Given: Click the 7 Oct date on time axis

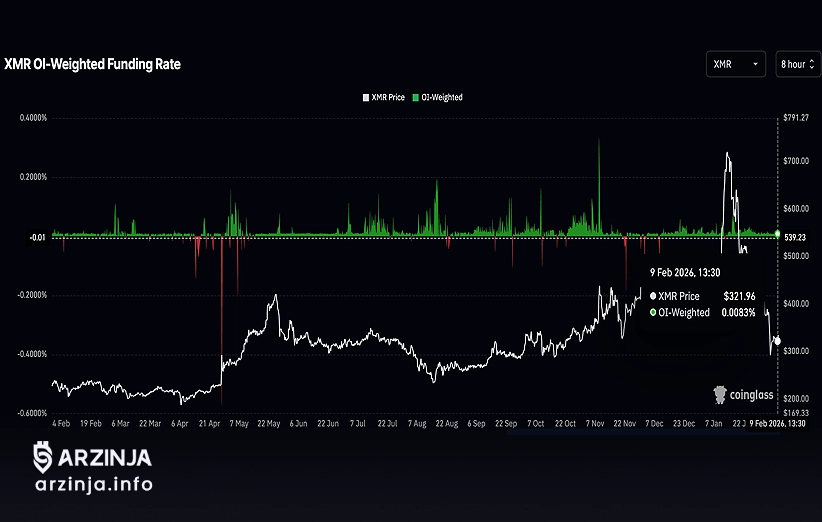Looking at the screenshot, I should (x=535, y=424).
